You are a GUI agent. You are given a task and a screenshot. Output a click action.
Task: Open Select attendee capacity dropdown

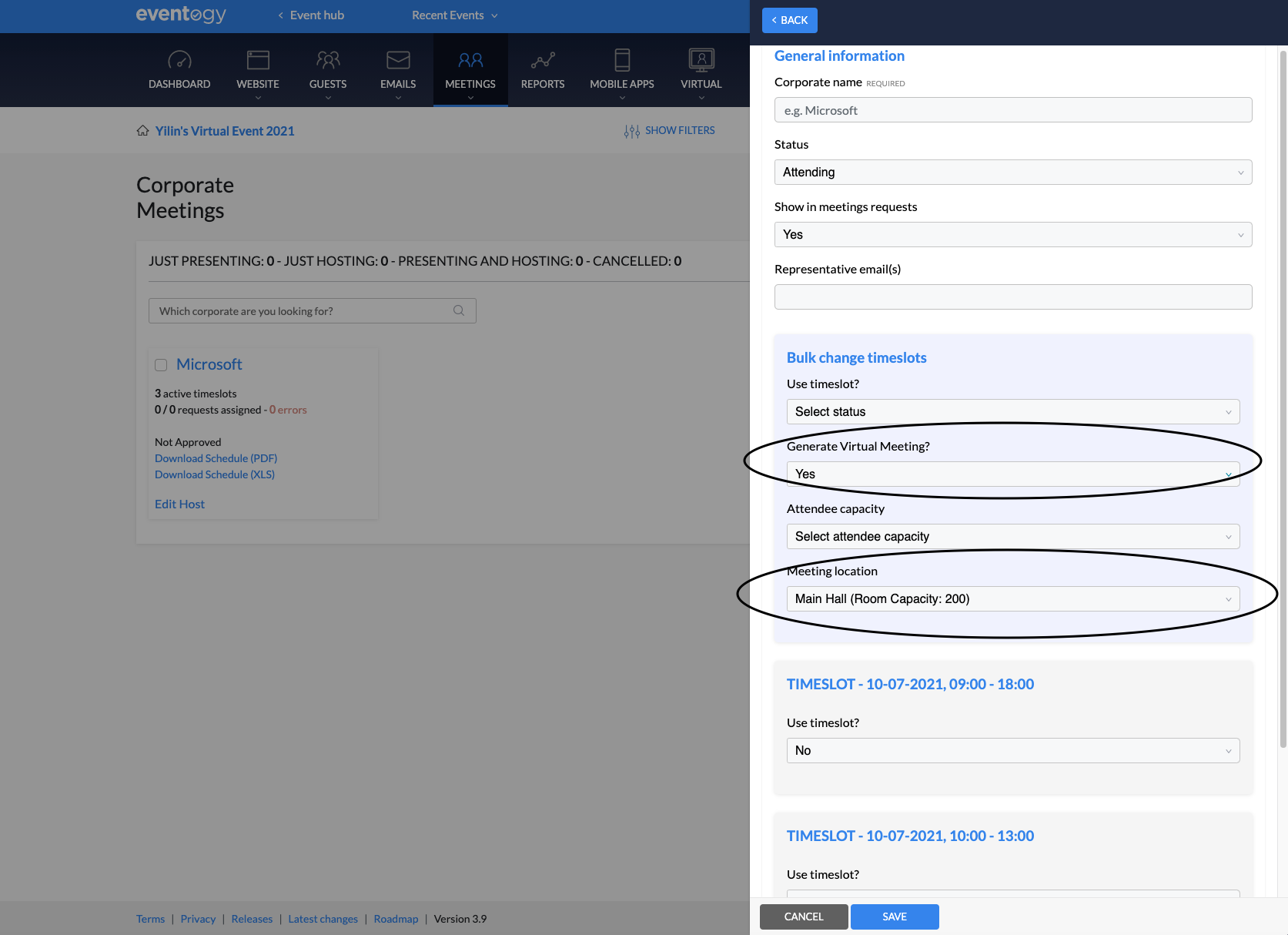click(1013, 536)
